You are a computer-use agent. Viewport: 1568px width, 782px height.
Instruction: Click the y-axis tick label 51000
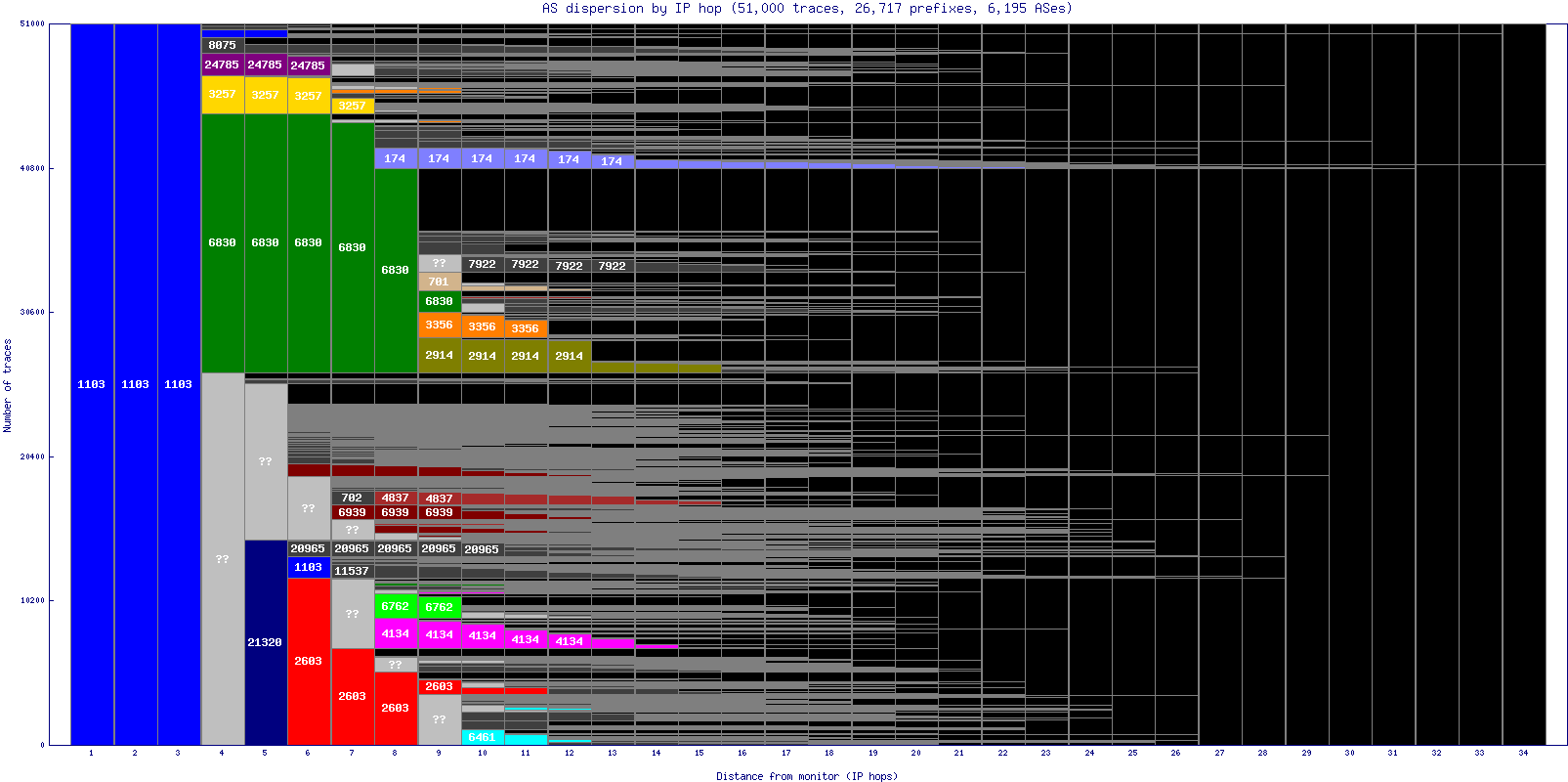32,23
